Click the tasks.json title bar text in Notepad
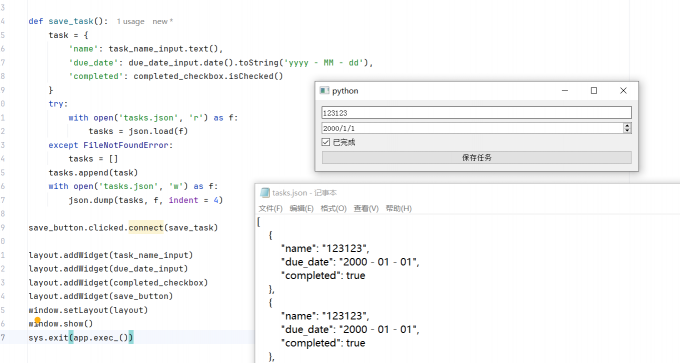This screenshot has height=363, width=680. 304,193
